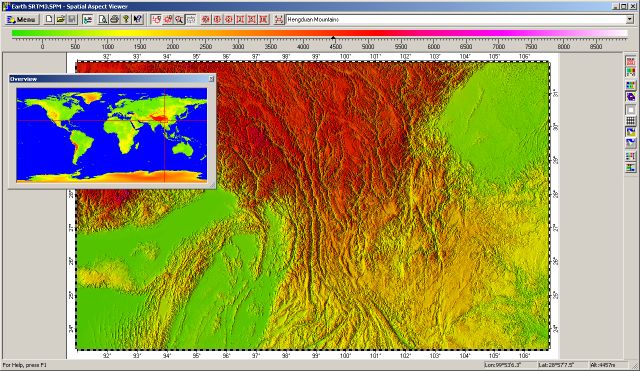Click the purple shape icon in right toolbar
The height and width of the screenshot is (371, 640).
(631, 97)
